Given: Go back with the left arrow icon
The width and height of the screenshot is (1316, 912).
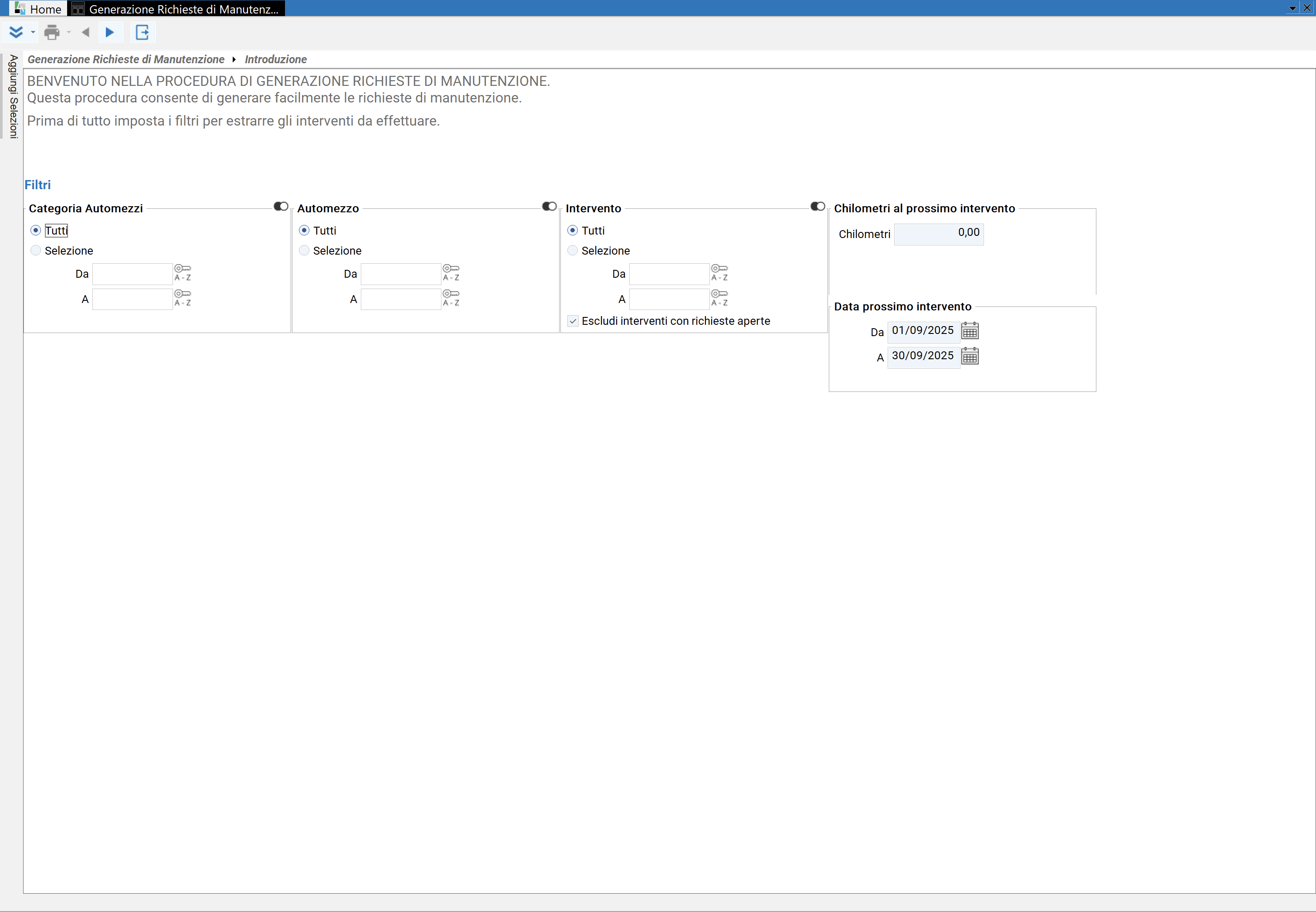Looking at the screenshot, I should point(86,32).
